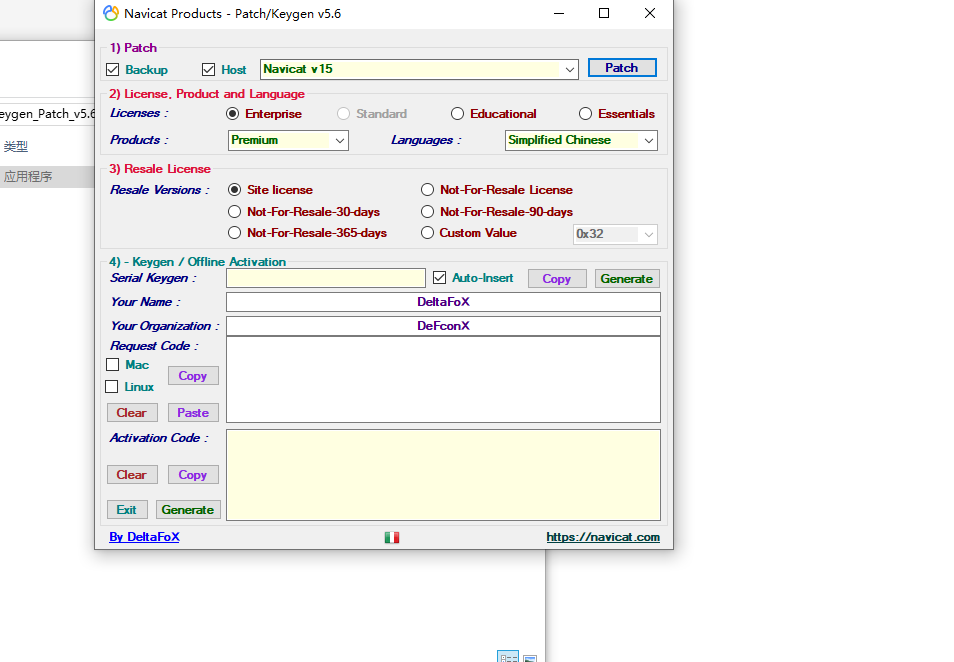Viewport: 954px width, 662px height.
Task: Click the Navicat Products logo icon
Action: click(109, 13)
